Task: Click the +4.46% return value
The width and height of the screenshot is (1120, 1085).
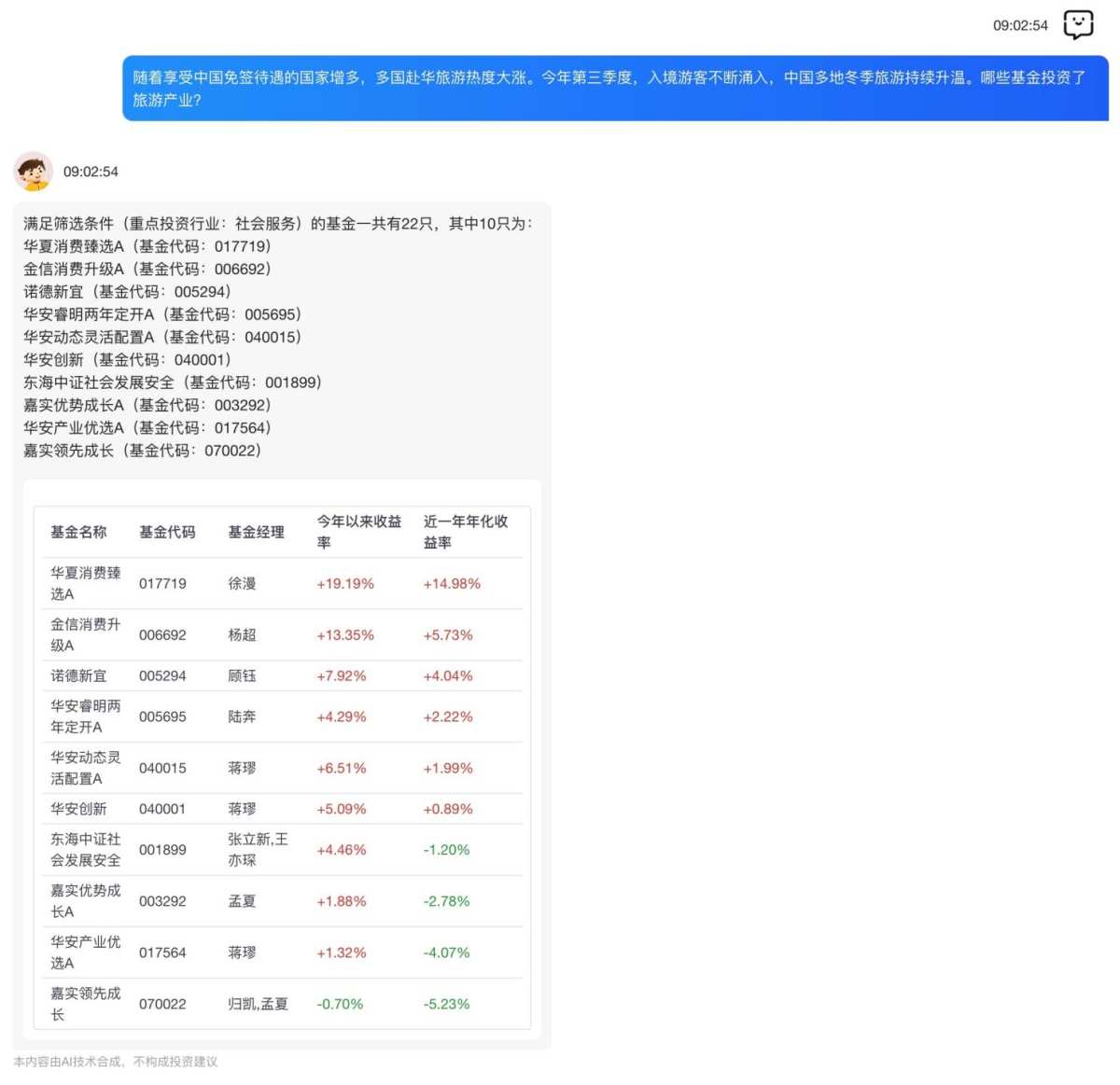Action: [x=342, y=851]
